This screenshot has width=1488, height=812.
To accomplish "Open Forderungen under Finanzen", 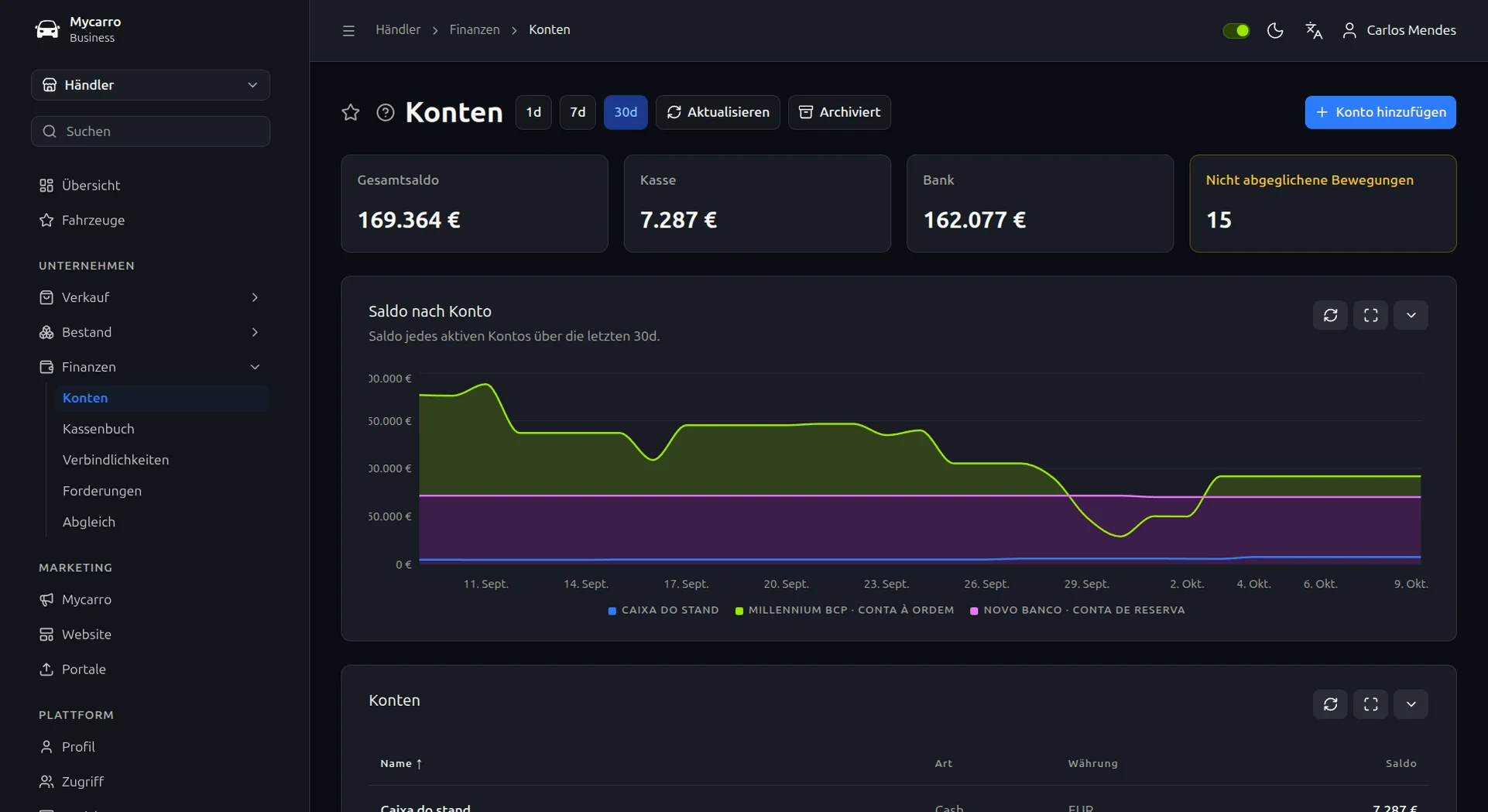I will point(162,491).
